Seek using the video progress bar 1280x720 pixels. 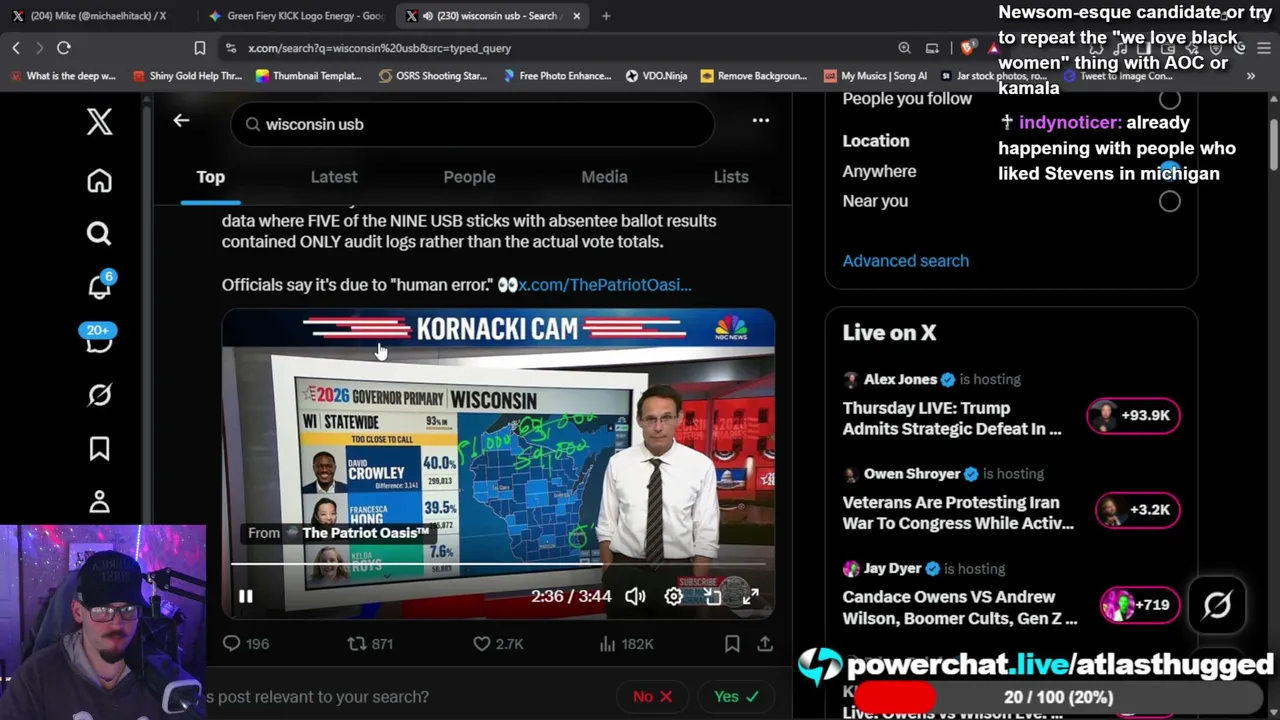(498, 565)
